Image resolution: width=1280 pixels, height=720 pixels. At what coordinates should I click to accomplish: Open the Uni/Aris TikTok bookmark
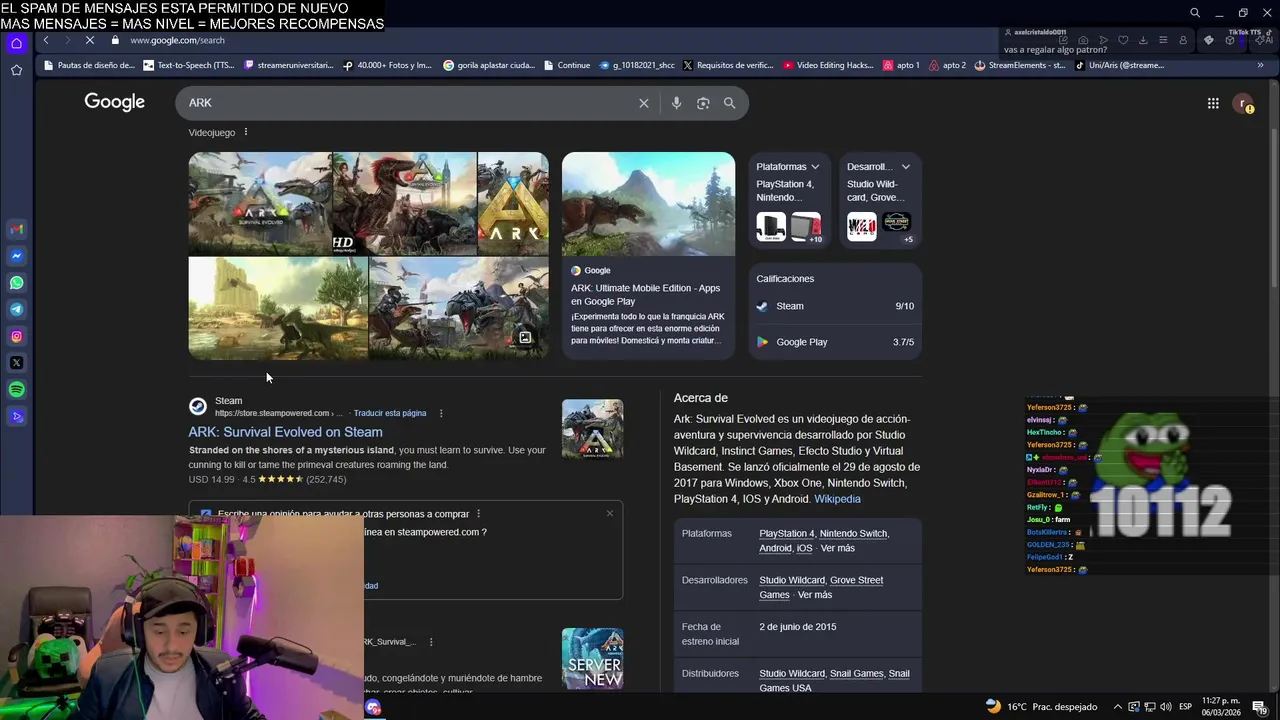(x=1120, y=66)
